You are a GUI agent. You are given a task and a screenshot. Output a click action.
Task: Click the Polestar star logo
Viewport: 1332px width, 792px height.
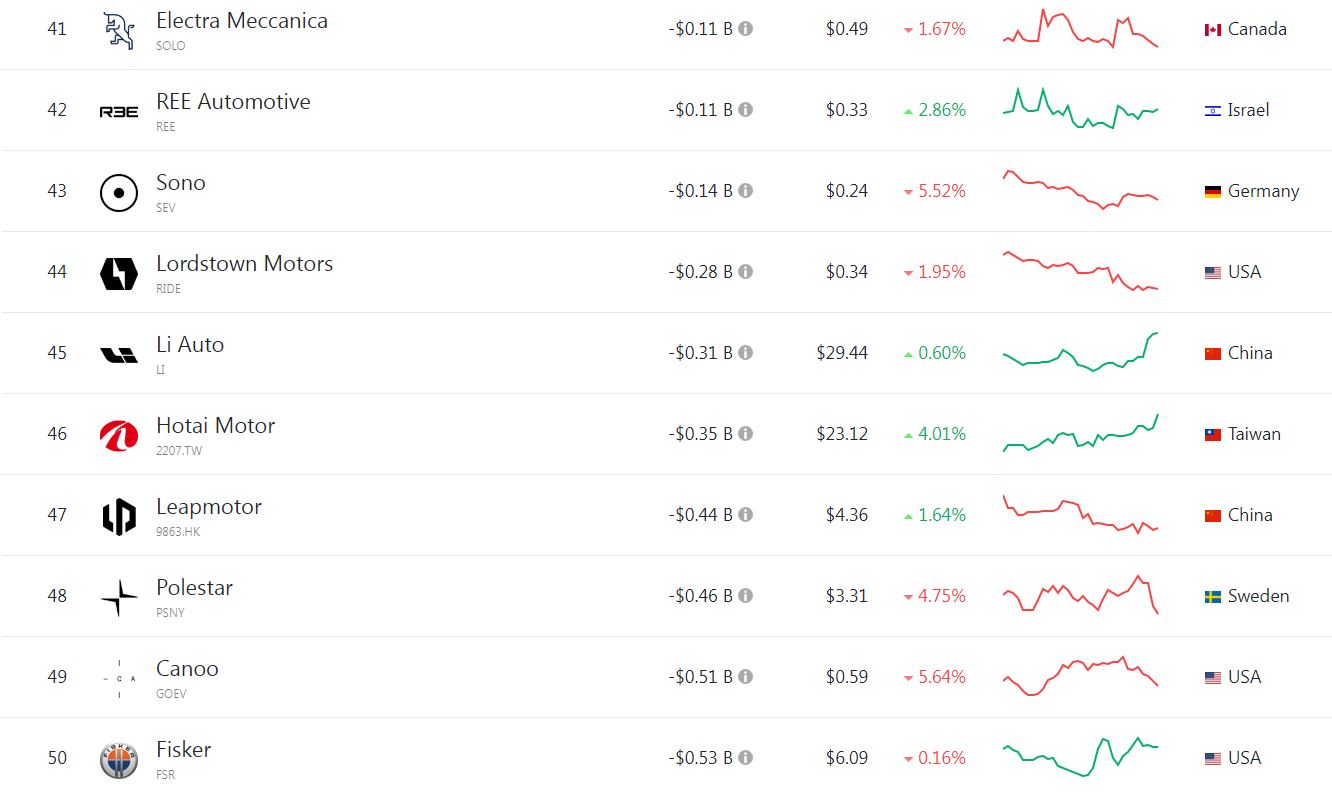pyautogui.click(x=119, y=597)
